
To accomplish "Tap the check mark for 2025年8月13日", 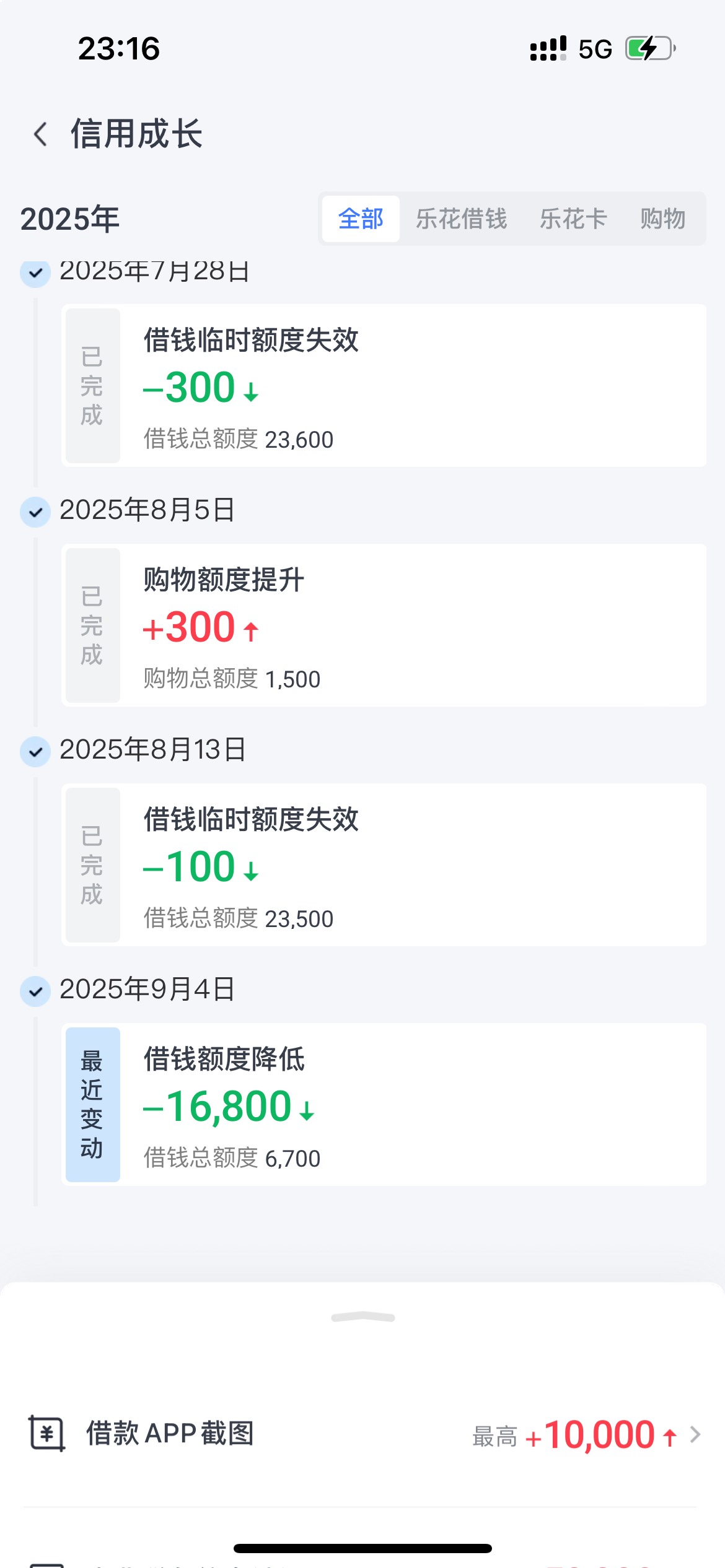I will [35, 752].
